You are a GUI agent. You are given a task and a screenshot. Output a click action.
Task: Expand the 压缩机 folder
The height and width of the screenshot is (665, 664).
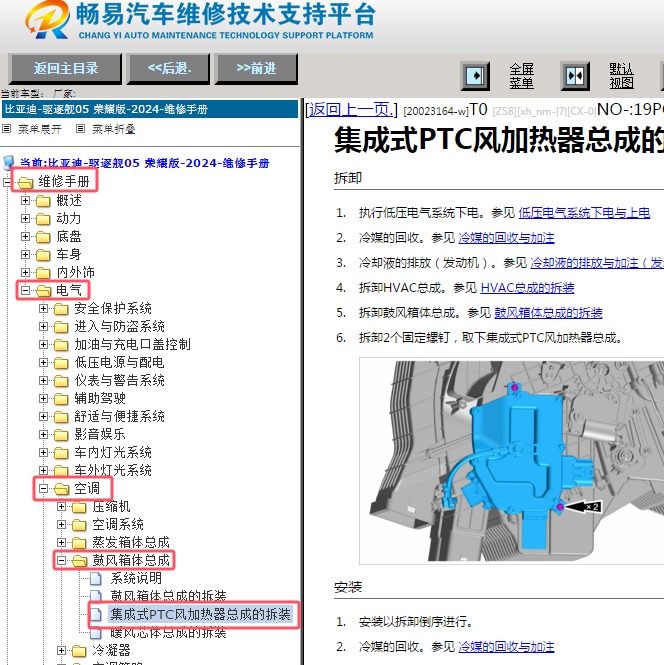61,506
